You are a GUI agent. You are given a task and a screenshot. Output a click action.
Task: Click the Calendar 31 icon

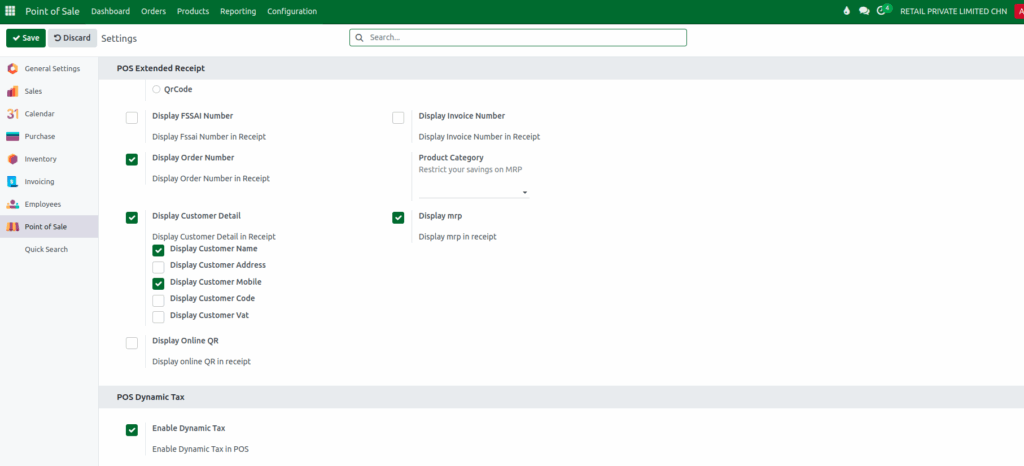tap(12, 114)
